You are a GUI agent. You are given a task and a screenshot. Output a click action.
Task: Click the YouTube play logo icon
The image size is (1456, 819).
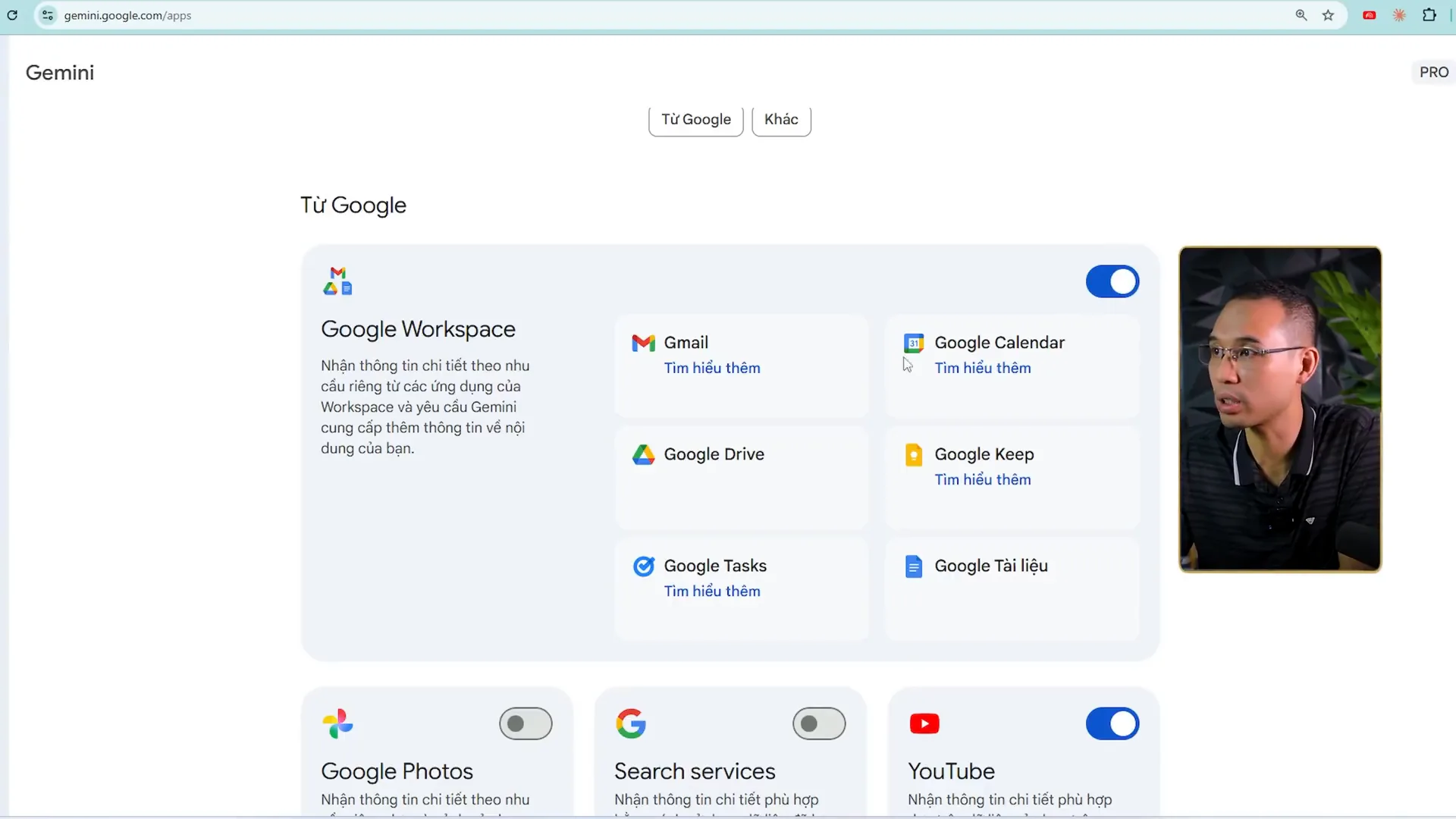(x=924, y=723)
